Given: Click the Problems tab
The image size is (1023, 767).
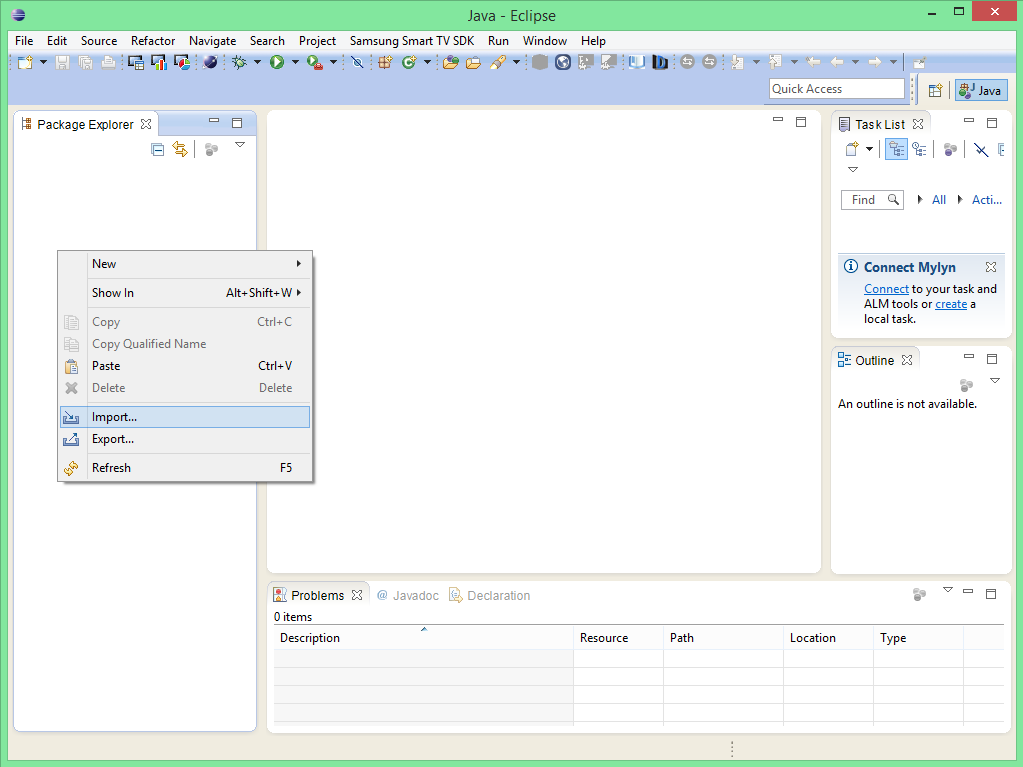Looking at the screenshot, I should pos(317,595).
